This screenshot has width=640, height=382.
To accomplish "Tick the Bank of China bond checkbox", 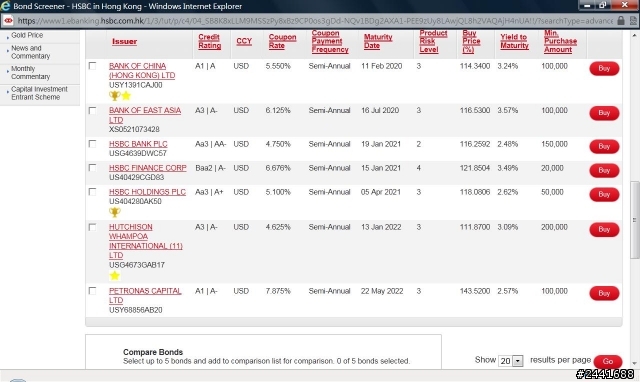I will [x=93, y=66].
